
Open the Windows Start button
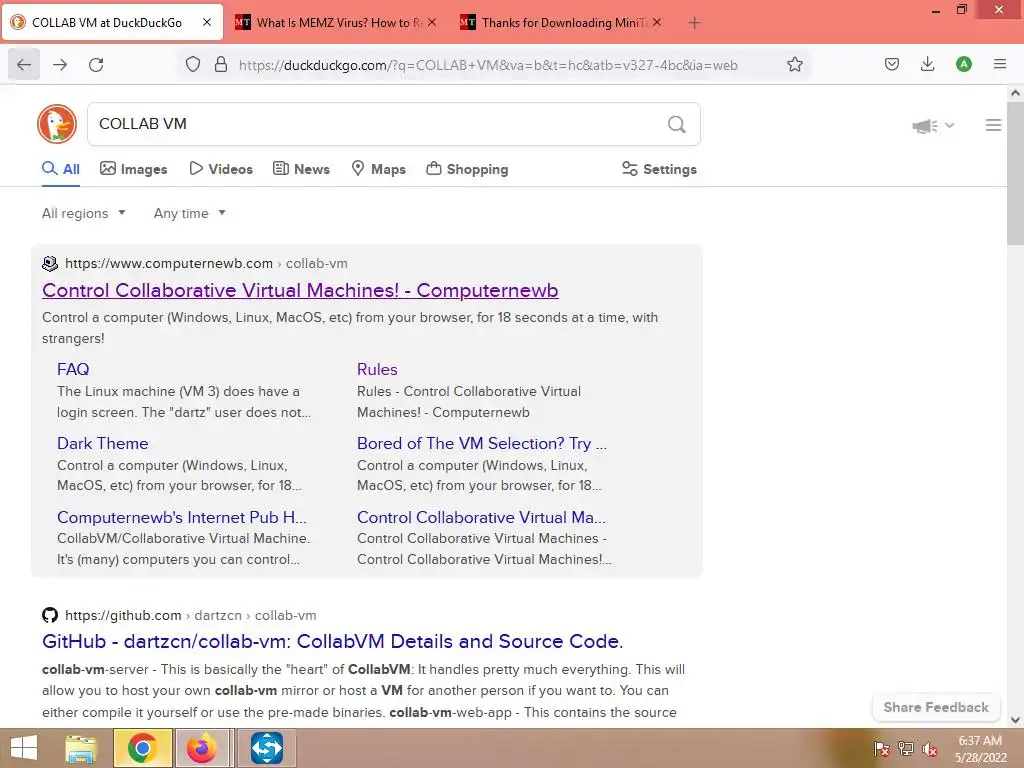pyautogui.click(x=24, y=748)
